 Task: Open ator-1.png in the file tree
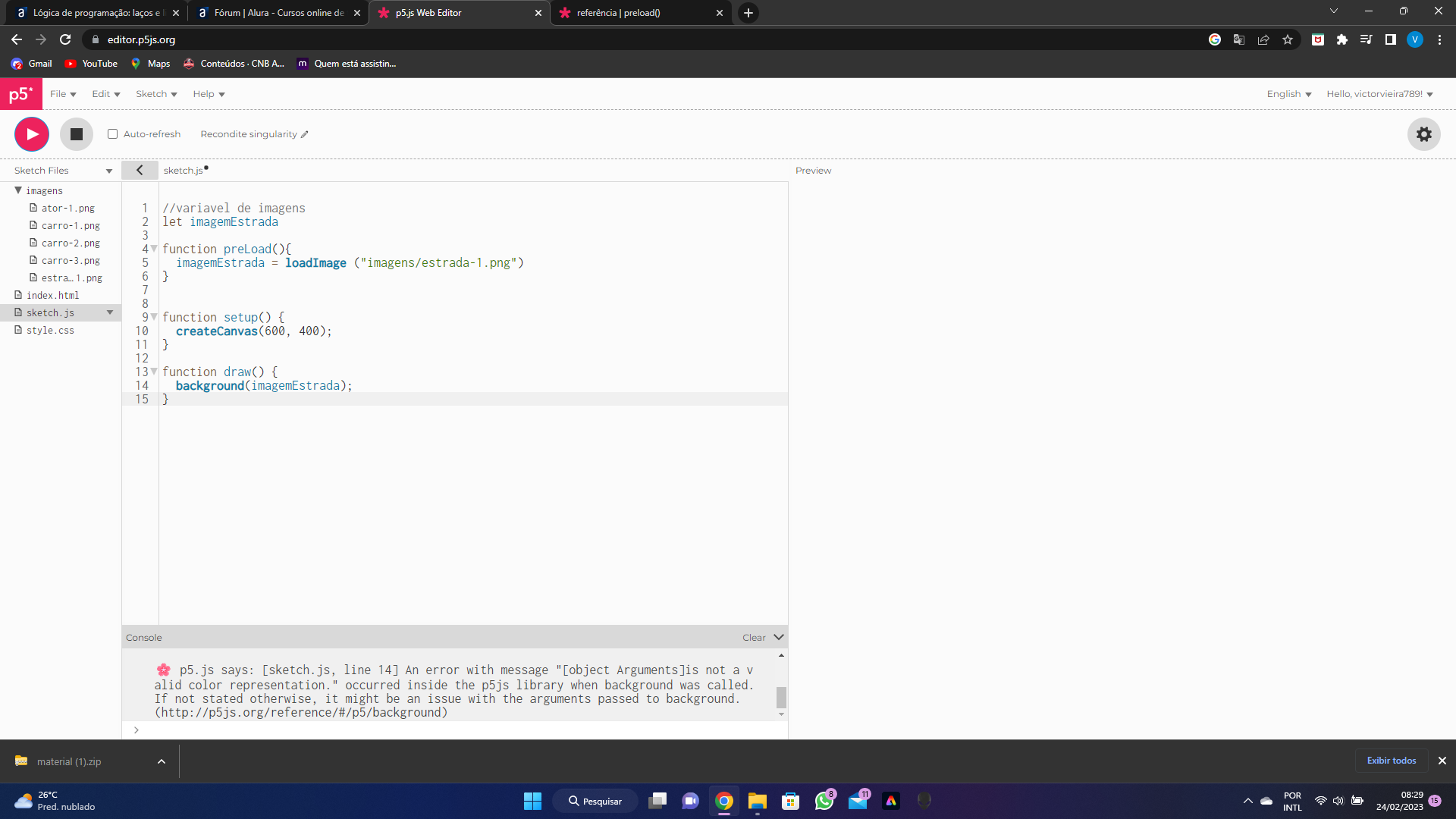[67, 208]
